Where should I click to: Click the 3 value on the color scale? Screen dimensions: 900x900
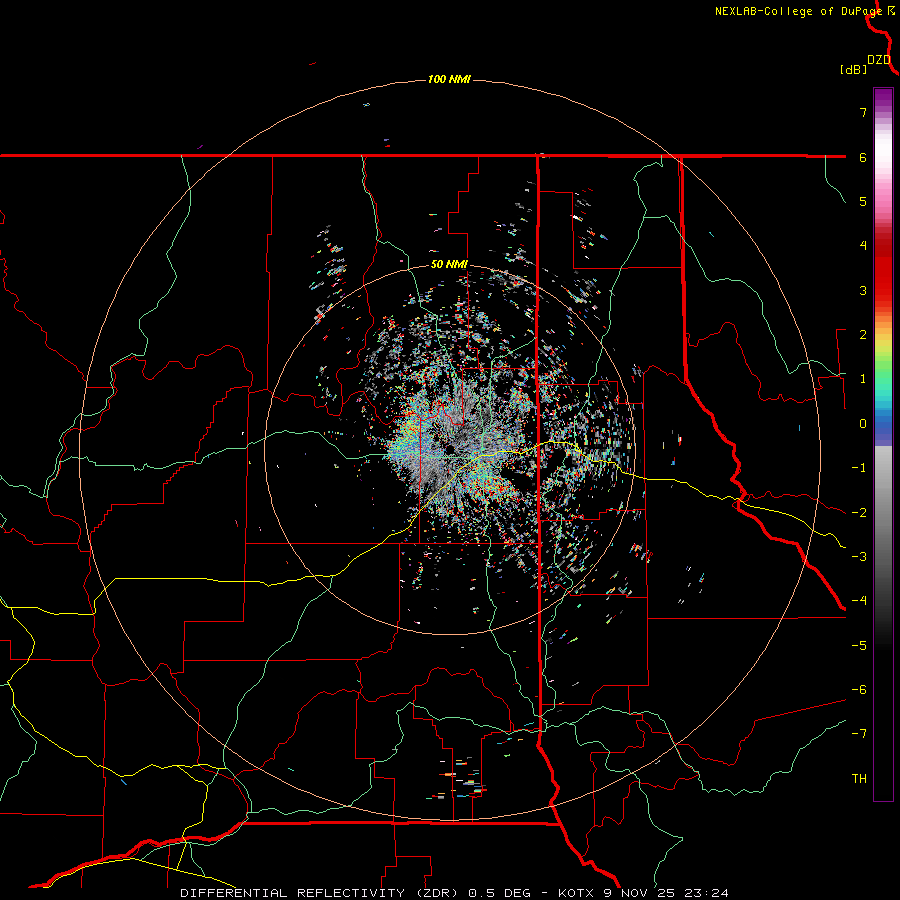point(863,290)
